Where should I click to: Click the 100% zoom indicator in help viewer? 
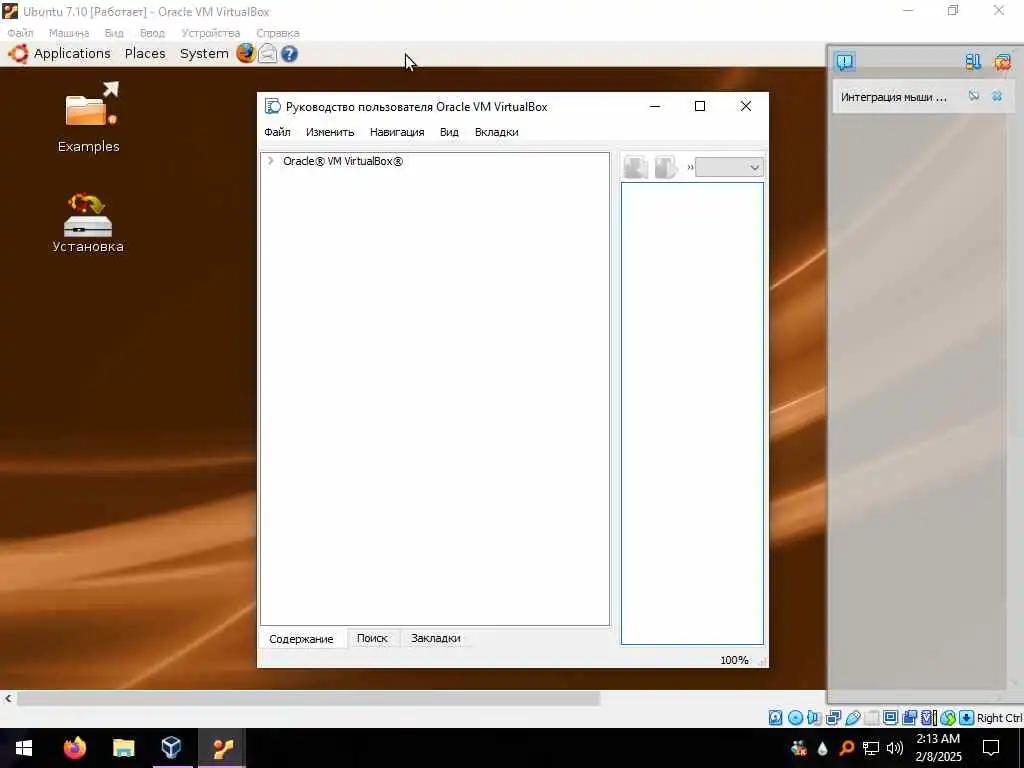734,660
